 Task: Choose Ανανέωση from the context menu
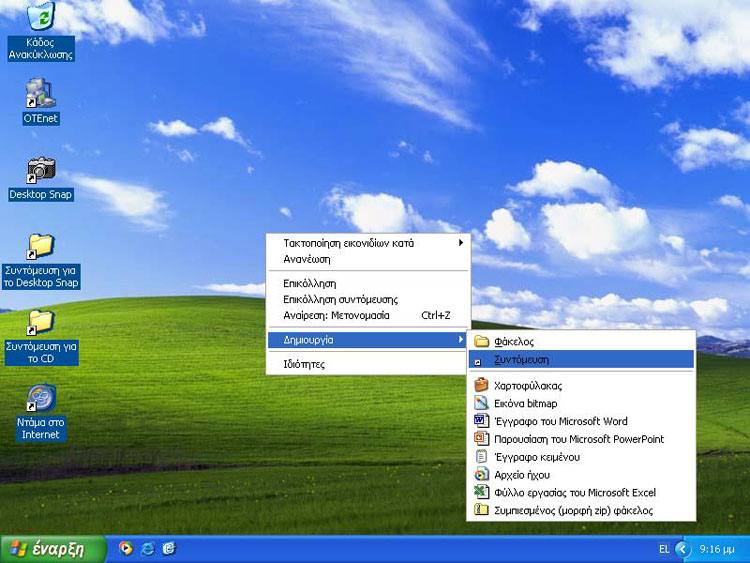point(368,259)
